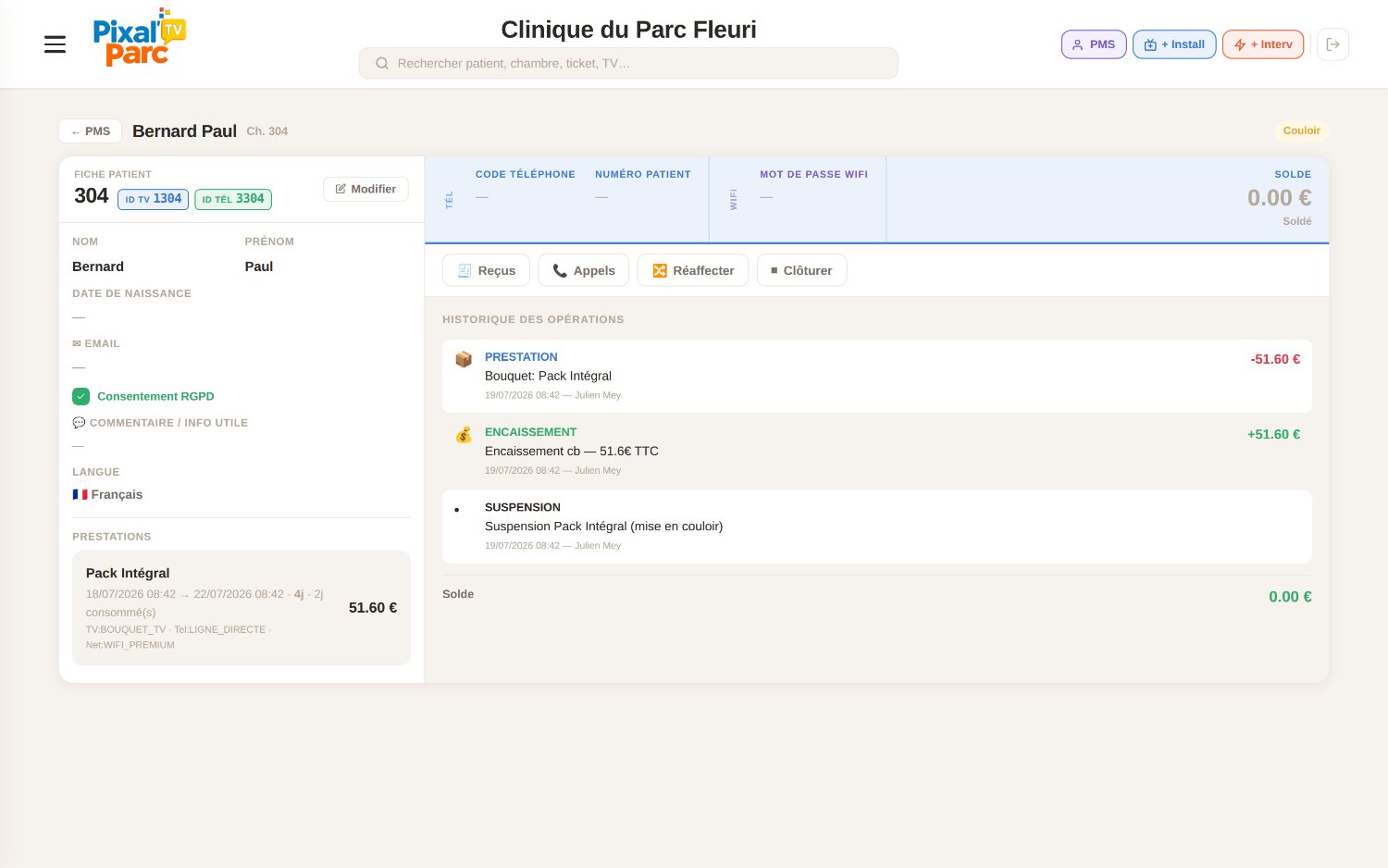Click the -51.60 € amount
The height and width of the screenshot is (868, 1388).
(1275, 359)
